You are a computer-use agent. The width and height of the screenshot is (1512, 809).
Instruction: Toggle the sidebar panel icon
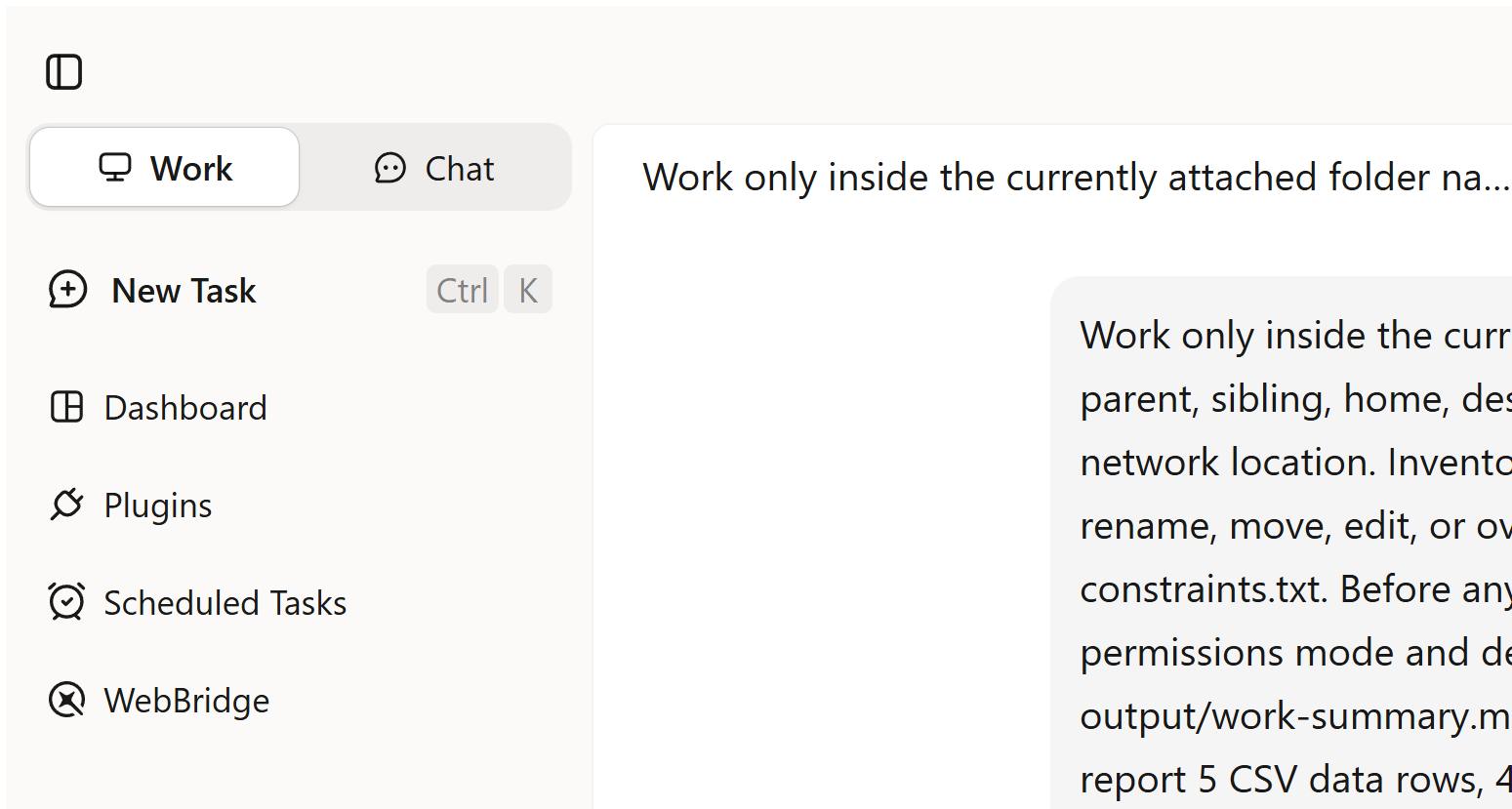(64, 72)
